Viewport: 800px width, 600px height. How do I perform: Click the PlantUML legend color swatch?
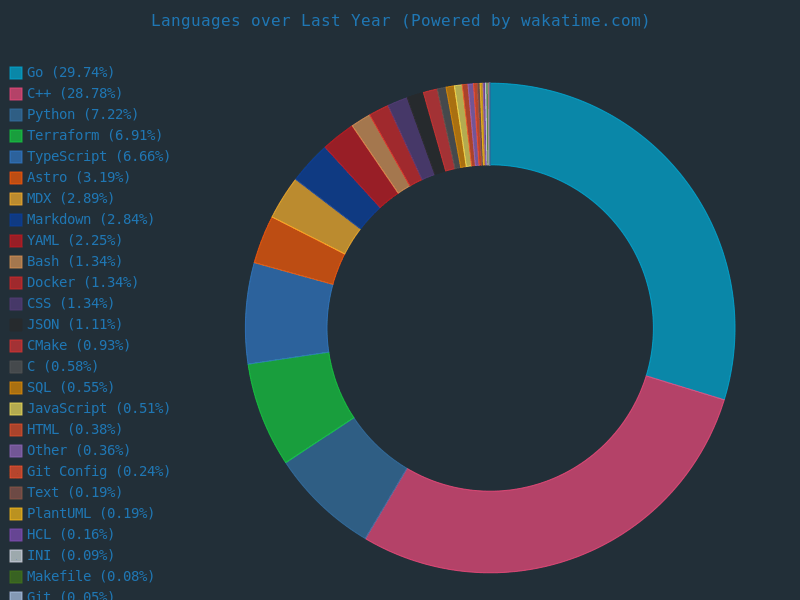tap(16, 514)
